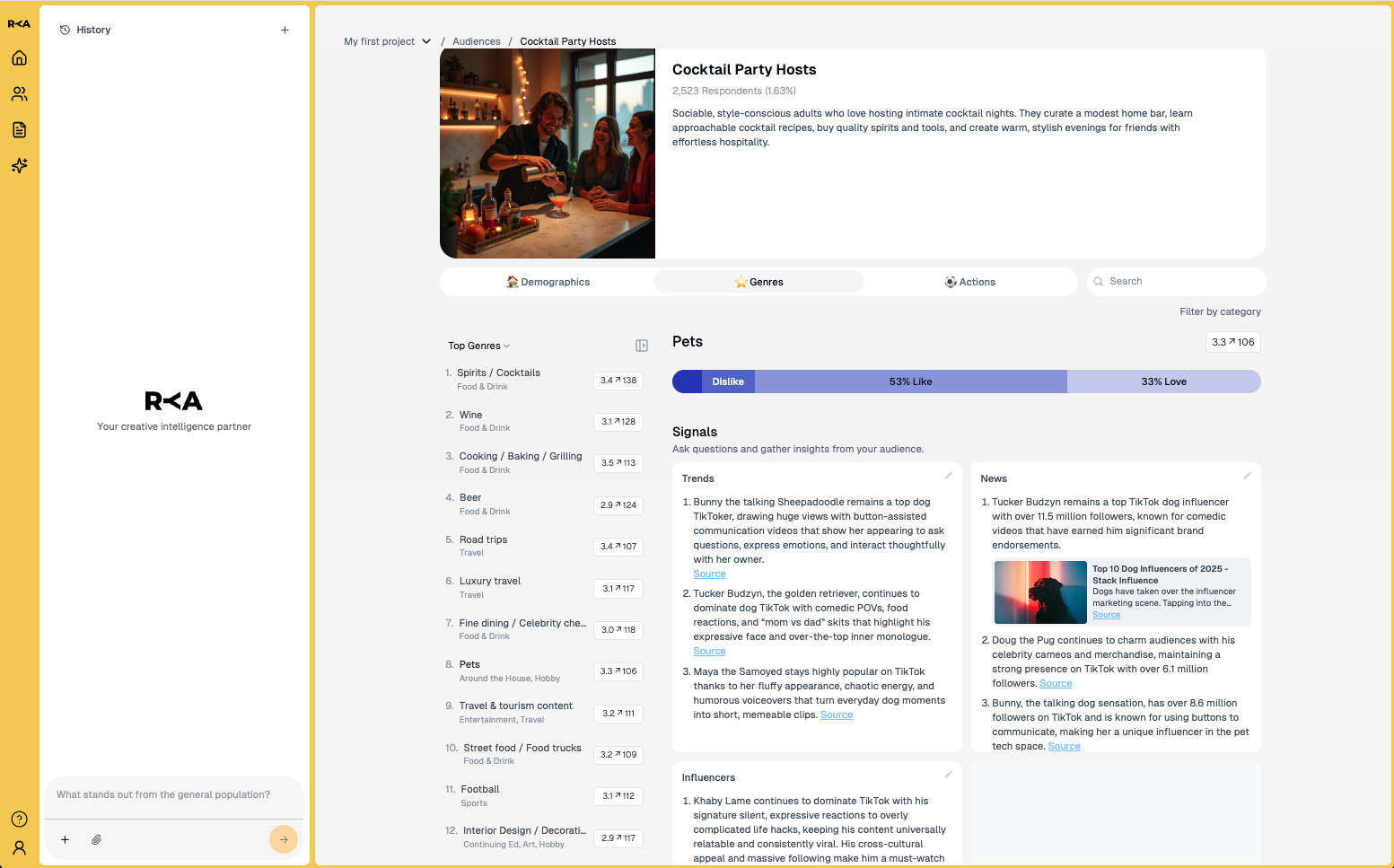Edit the Trends card pencil icon
This screenshot has width=1394, height=868.
[x=948, y=476]
